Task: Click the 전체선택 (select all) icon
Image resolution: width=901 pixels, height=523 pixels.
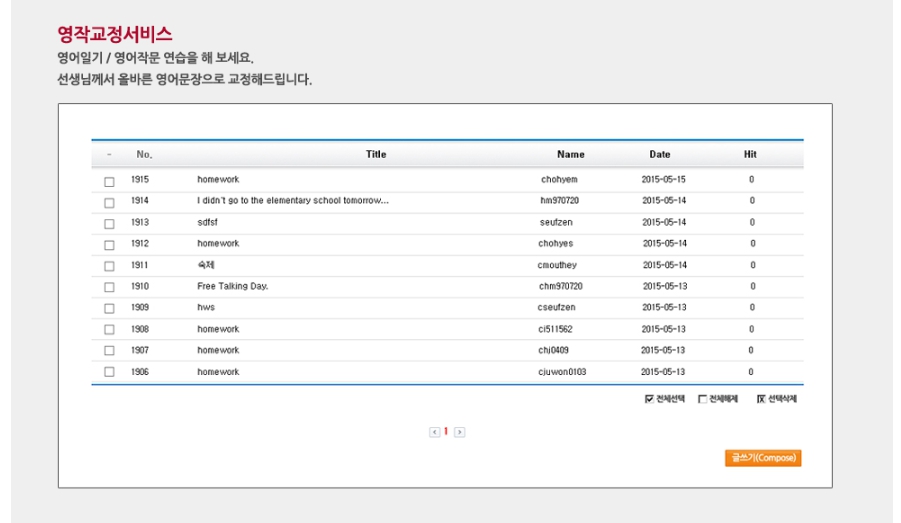Action: (650, 399)
